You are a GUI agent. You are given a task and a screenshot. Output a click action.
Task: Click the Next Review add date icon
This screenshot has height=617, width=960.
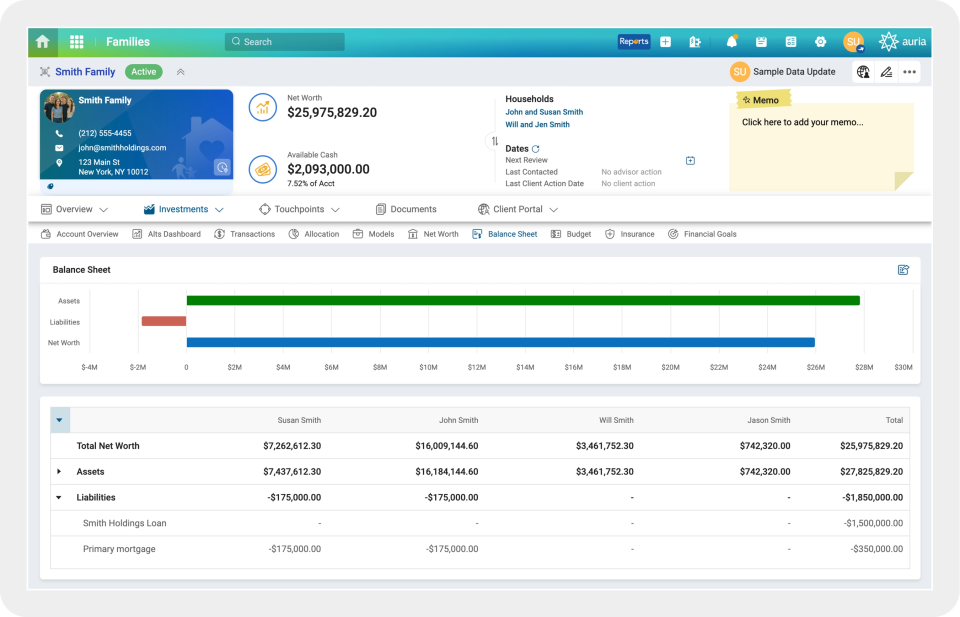pyautogui.click(x=690, y=160)
